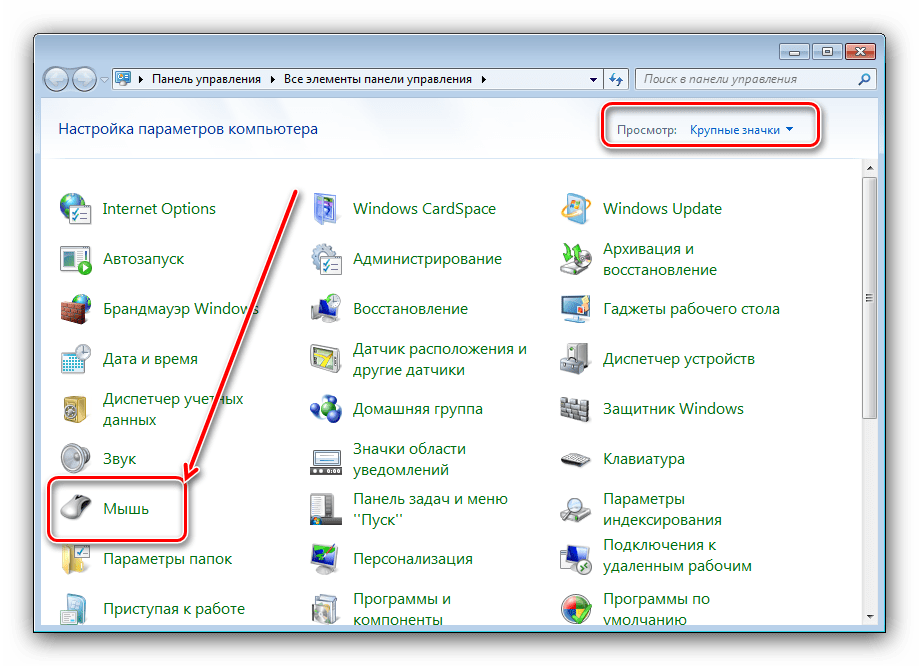Open the Программы по умолчанию link
Image resolution: width=919 pixels, height=666 pixels.
click(656, 609)
